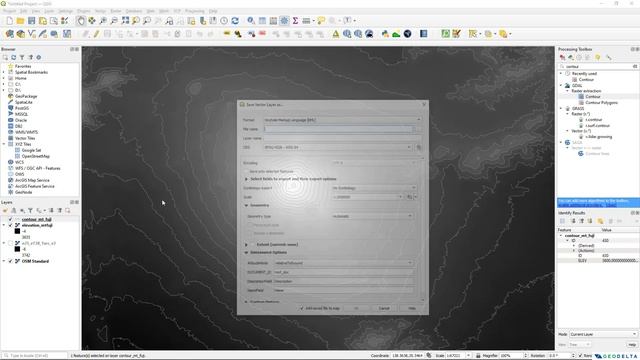Click the Browser panel refresh icon
This screenshot has height=360, width=640.
(x=13, y=58)
